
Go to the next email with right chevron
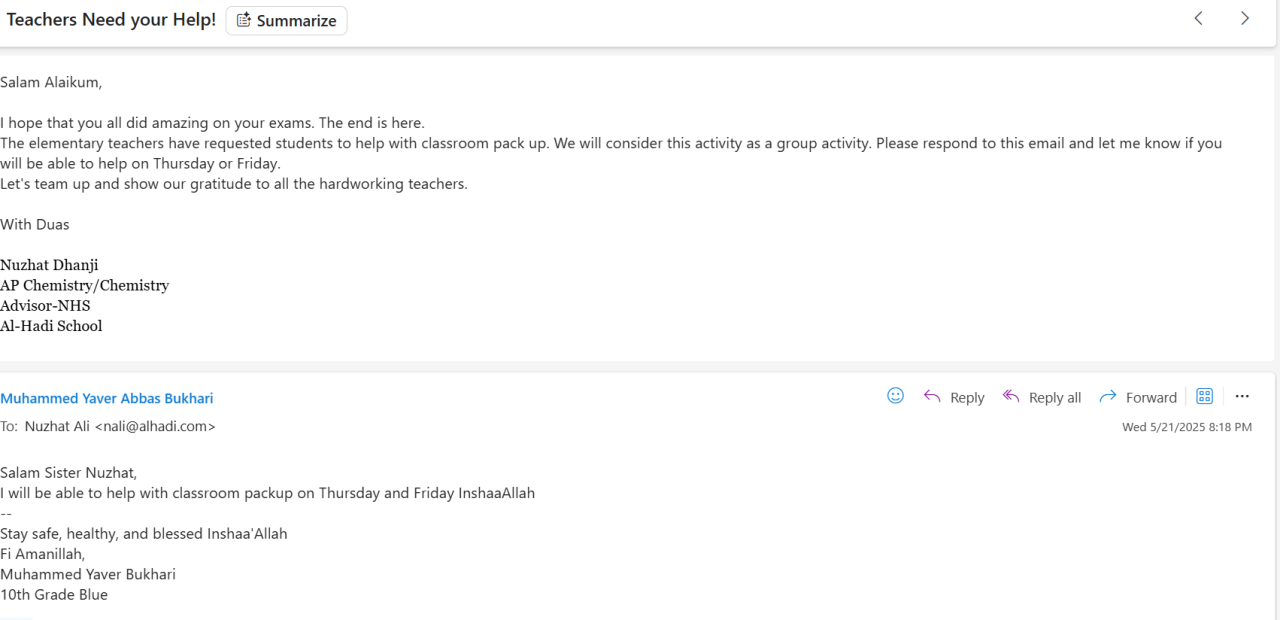(1245, 19)
